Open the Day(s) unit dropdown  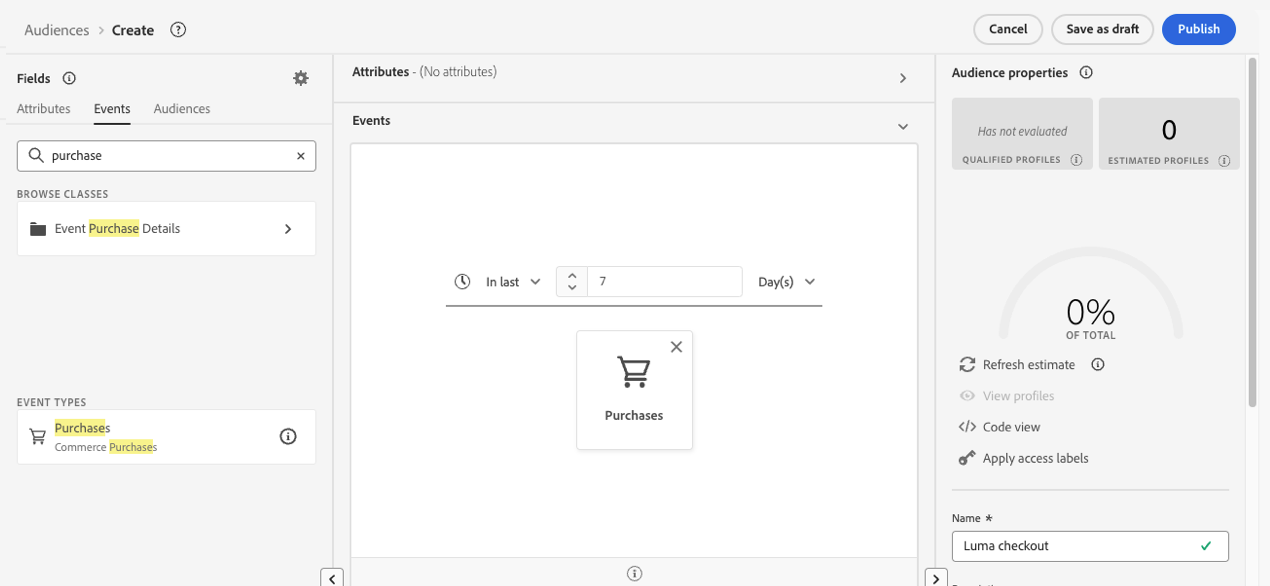[787, 282]
